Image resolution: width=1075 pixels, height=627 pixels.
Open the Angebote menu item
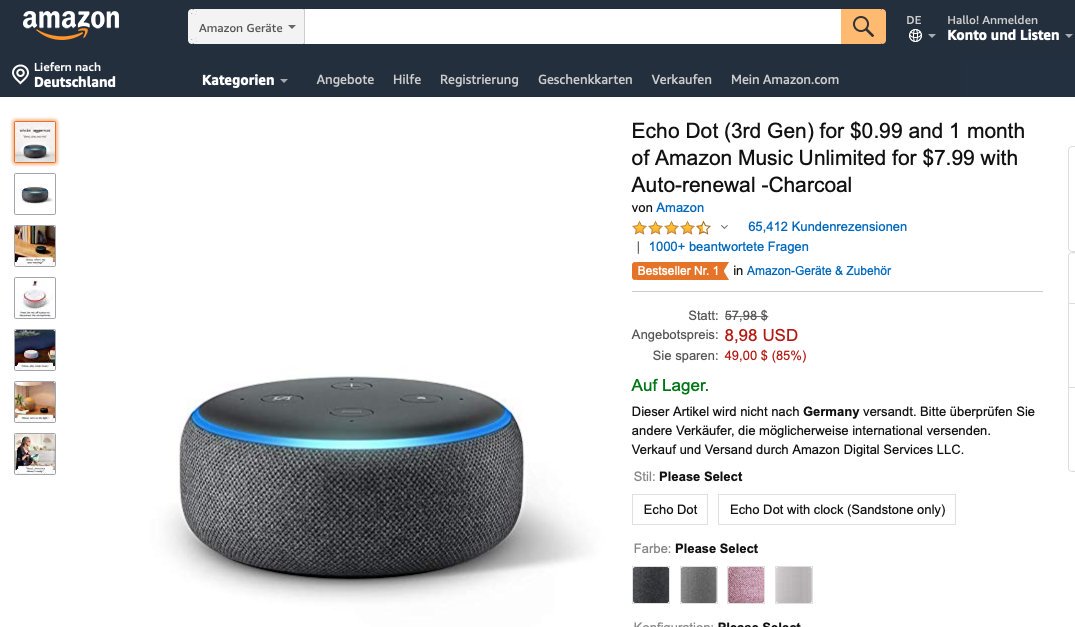345,79
